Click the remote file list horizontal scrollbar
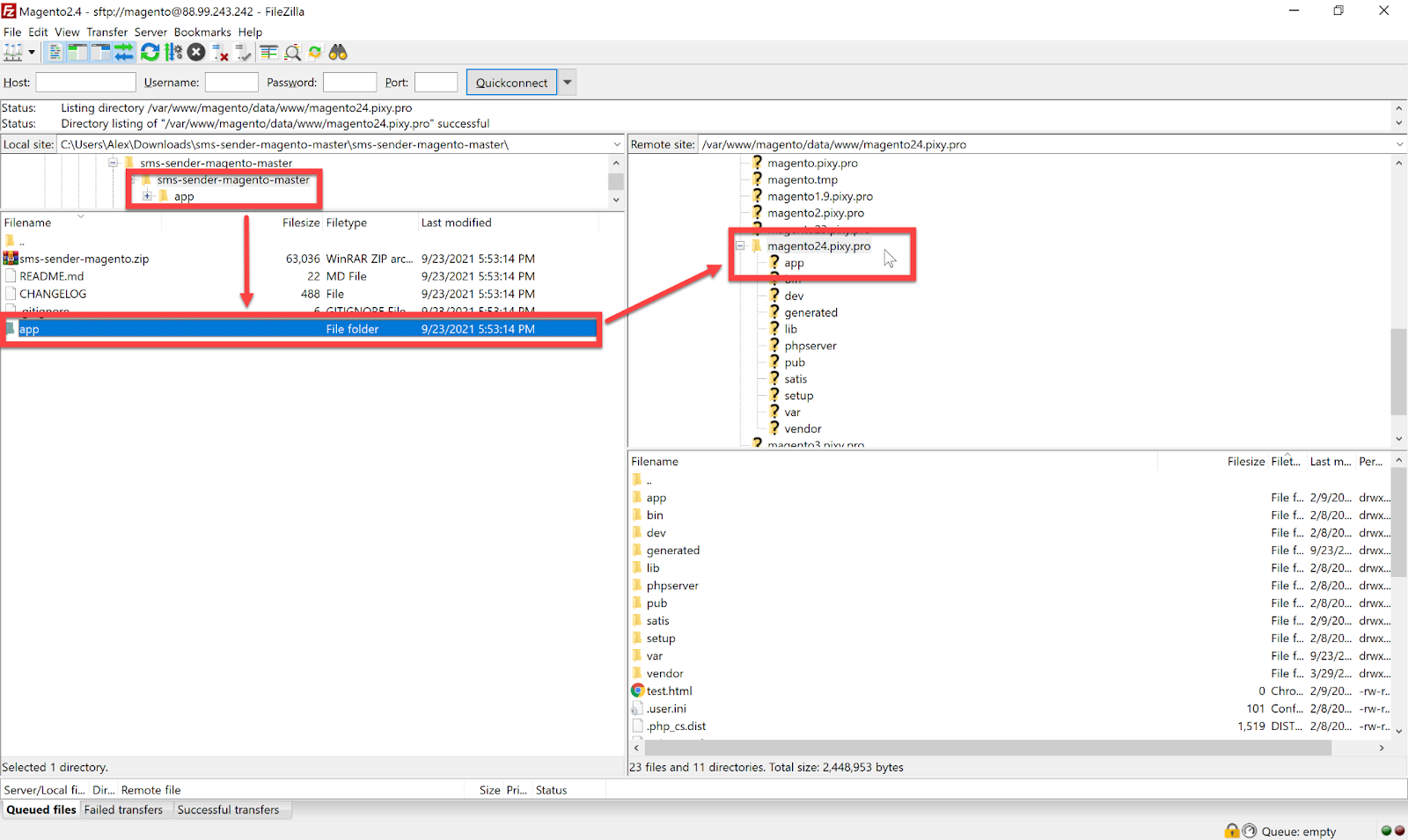This screenshot has height=840, width=1408. click(x=988, y=748)
